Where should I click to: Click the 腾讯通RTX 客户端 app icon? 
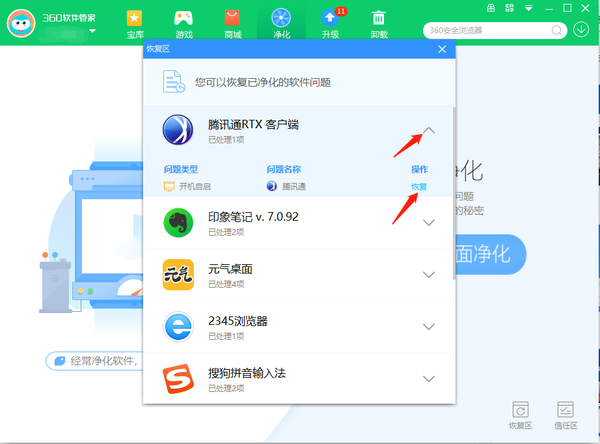click(x=178, y=130)
